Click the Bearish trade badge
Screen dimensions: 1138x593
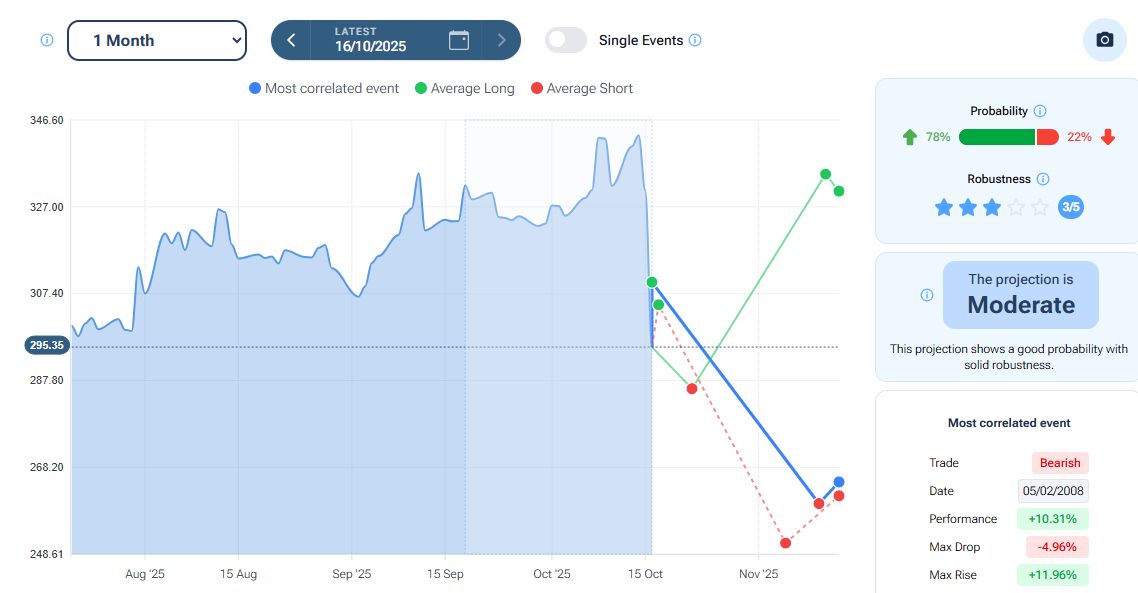pyautogui.click(x=1059, y=463)
